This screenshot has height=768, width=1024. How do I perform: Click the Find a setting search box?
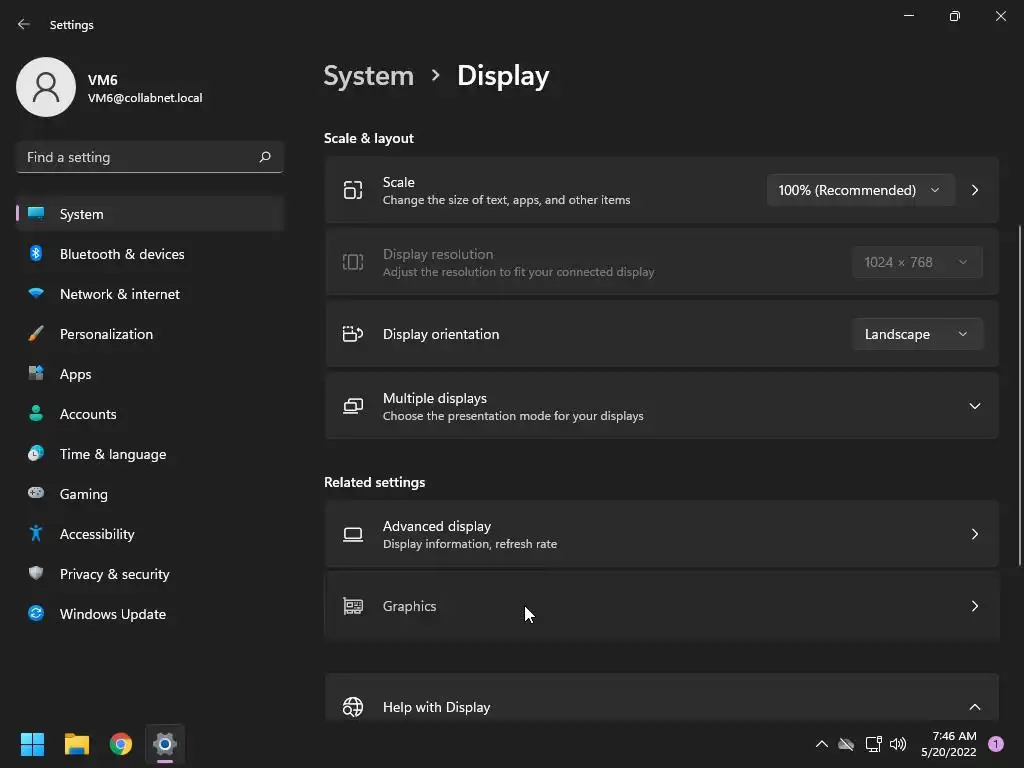[150, 157]
